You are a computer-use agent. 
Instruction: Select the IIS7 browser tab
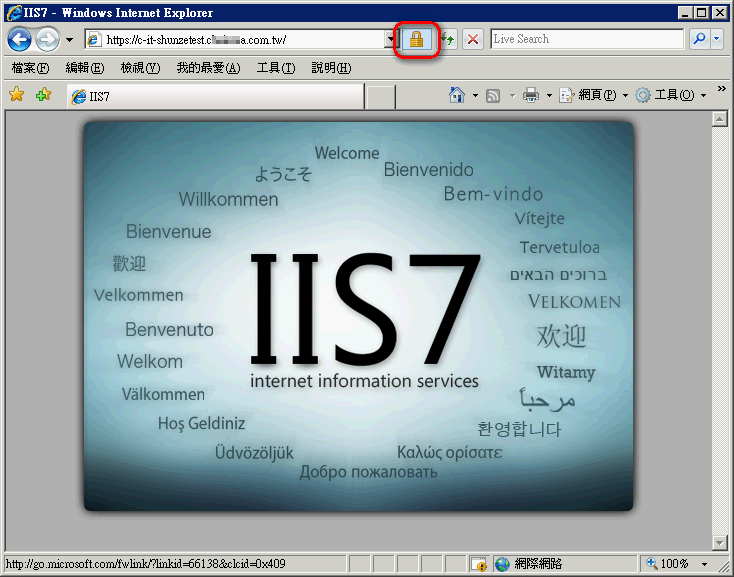pyautogui.click(x=215, y=96)
